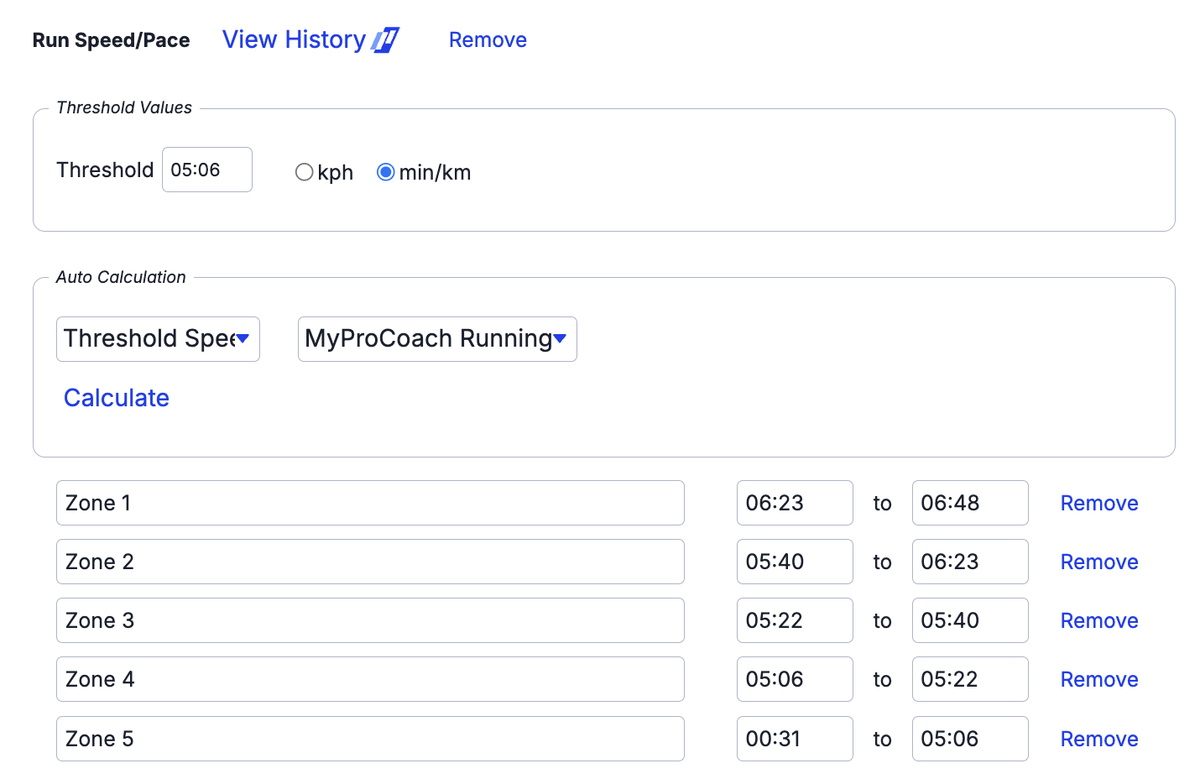1200x779 pixels.
Task: Click the View History chart icon
Action: coord(386,40)
